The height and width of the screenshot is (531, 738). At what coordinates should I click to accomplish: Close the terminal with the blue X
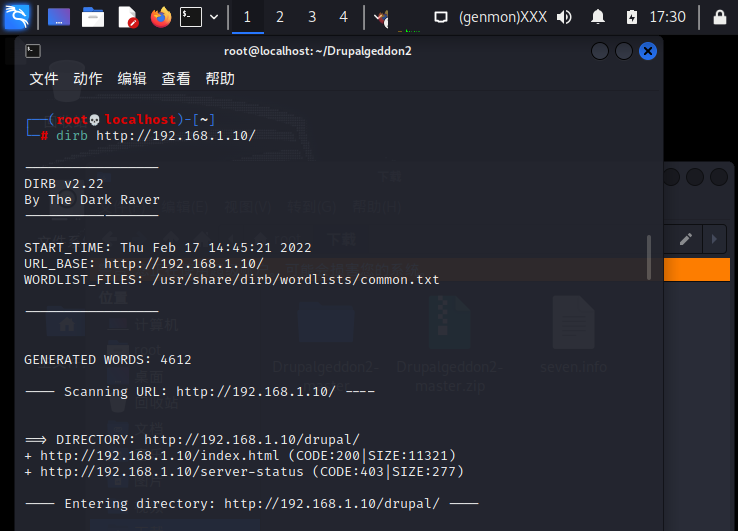[x=648, y=51]
